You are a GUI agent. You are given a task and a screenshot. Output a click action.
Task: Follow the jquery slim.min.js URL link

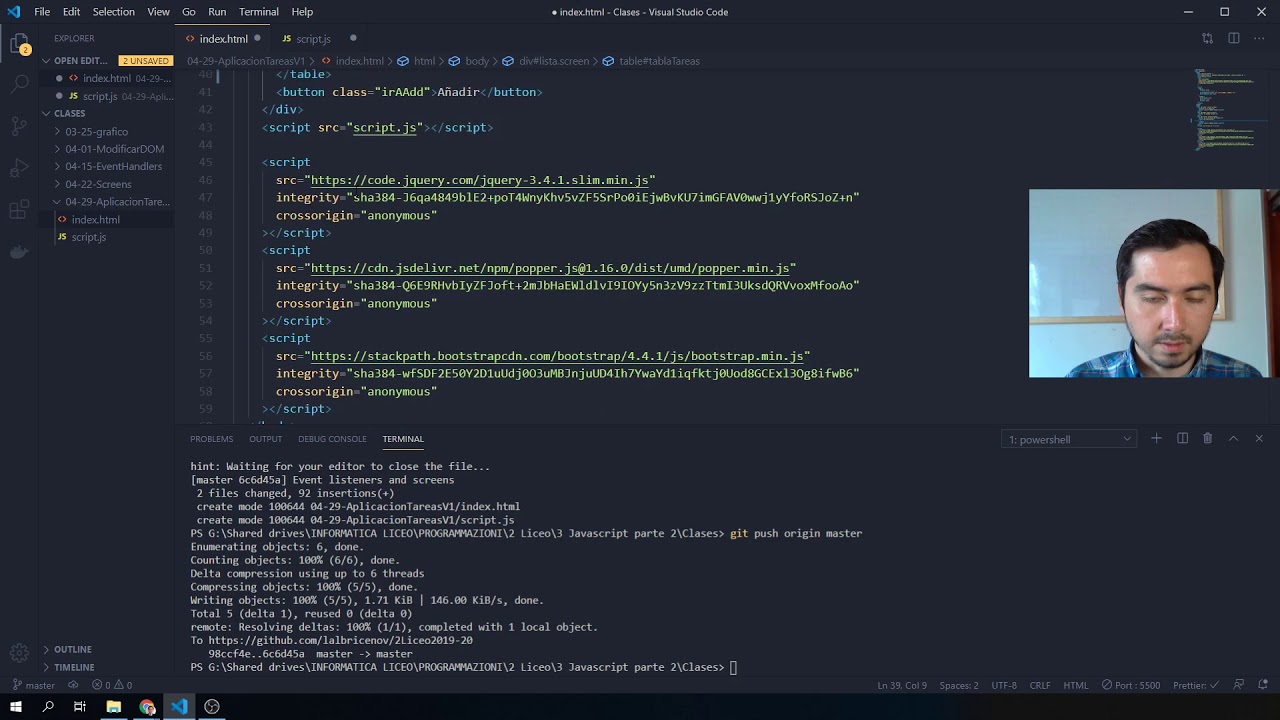[479, 180]
